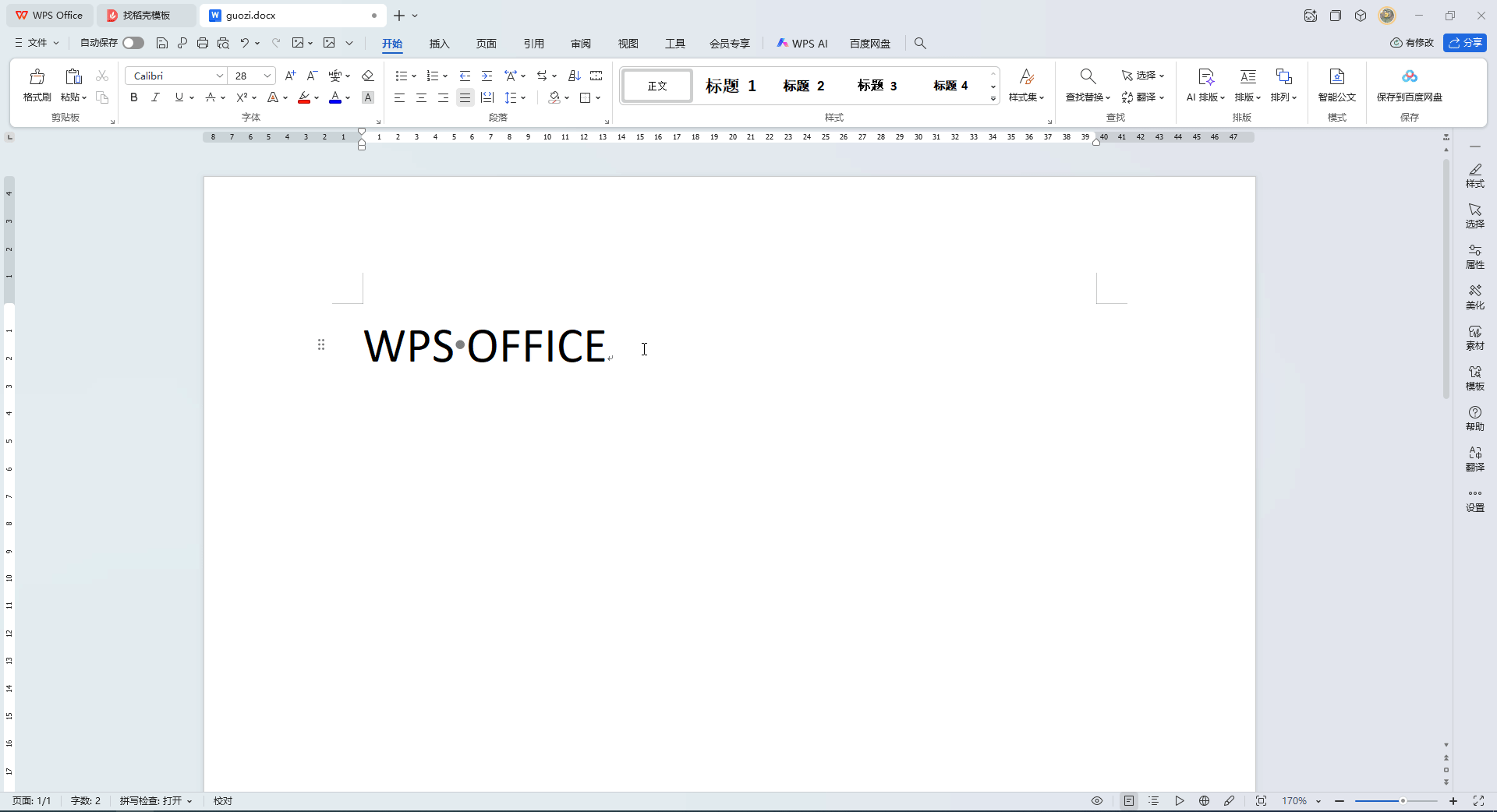
Task: Click the smart formula (智能公文) icon
Action: coord(1336,84)
